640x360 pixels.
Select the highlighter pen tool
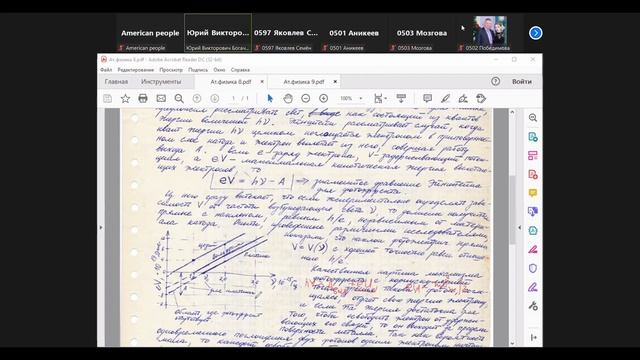point(445,98)
